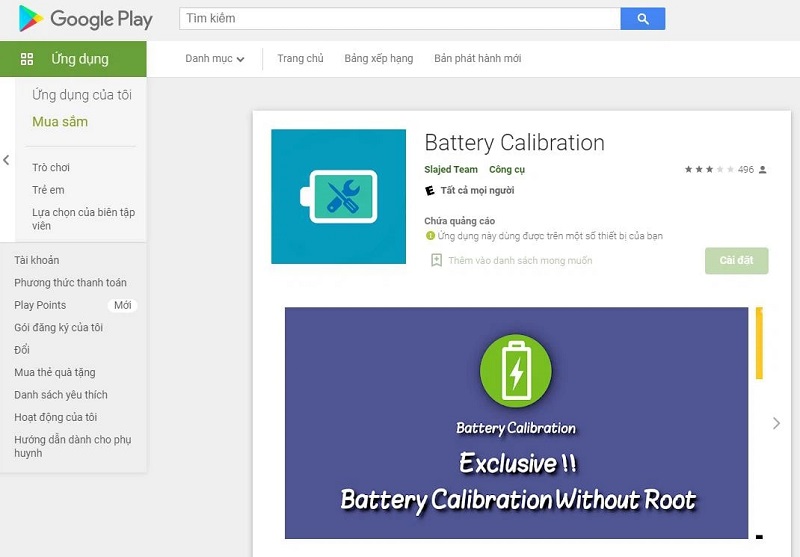Open Play Points link
Image resolution: width=800 pixels, height=557 pixels.
(x=40, y=305)
